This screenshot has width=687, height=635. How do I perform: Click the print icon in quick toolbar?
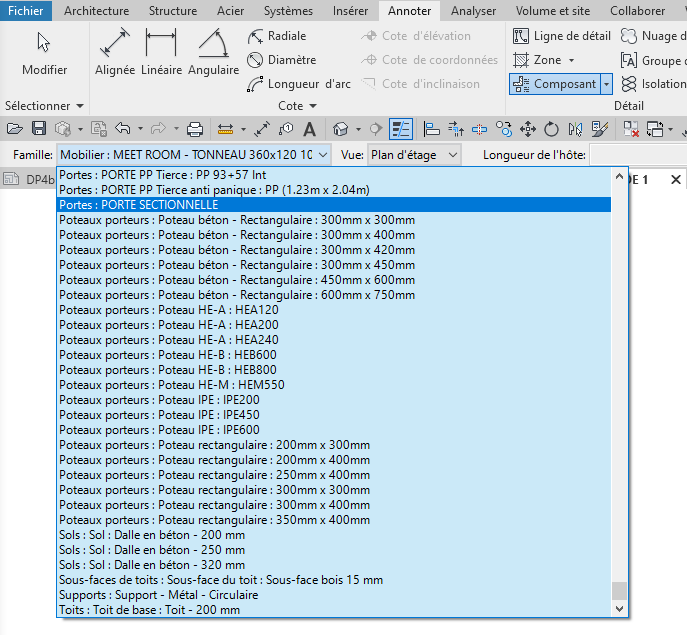click(x=196, y=129)
